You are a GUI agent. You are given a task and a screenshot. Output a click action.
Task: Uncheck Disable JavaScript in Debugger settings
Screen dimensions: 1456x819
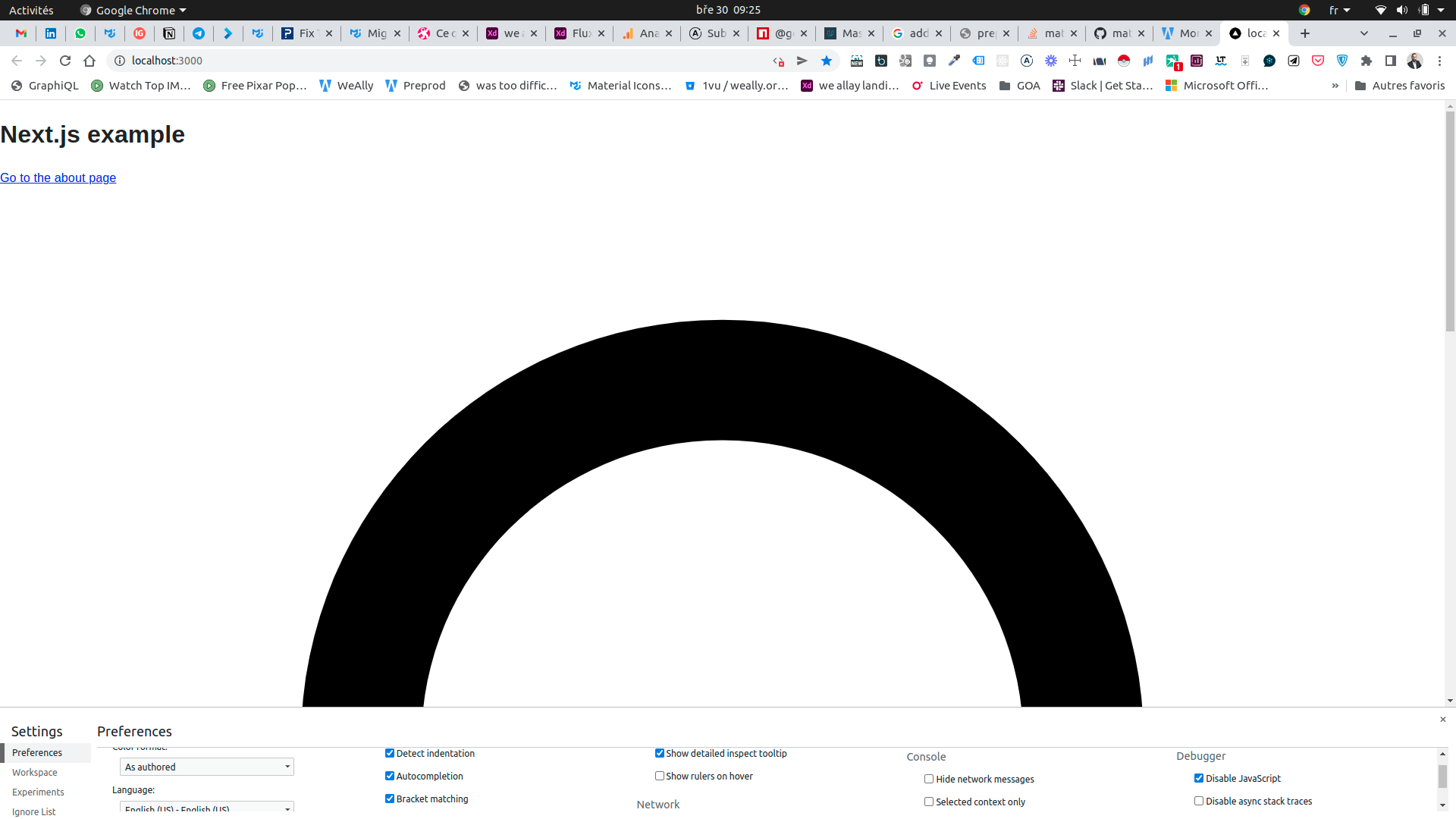[1199, 778]
